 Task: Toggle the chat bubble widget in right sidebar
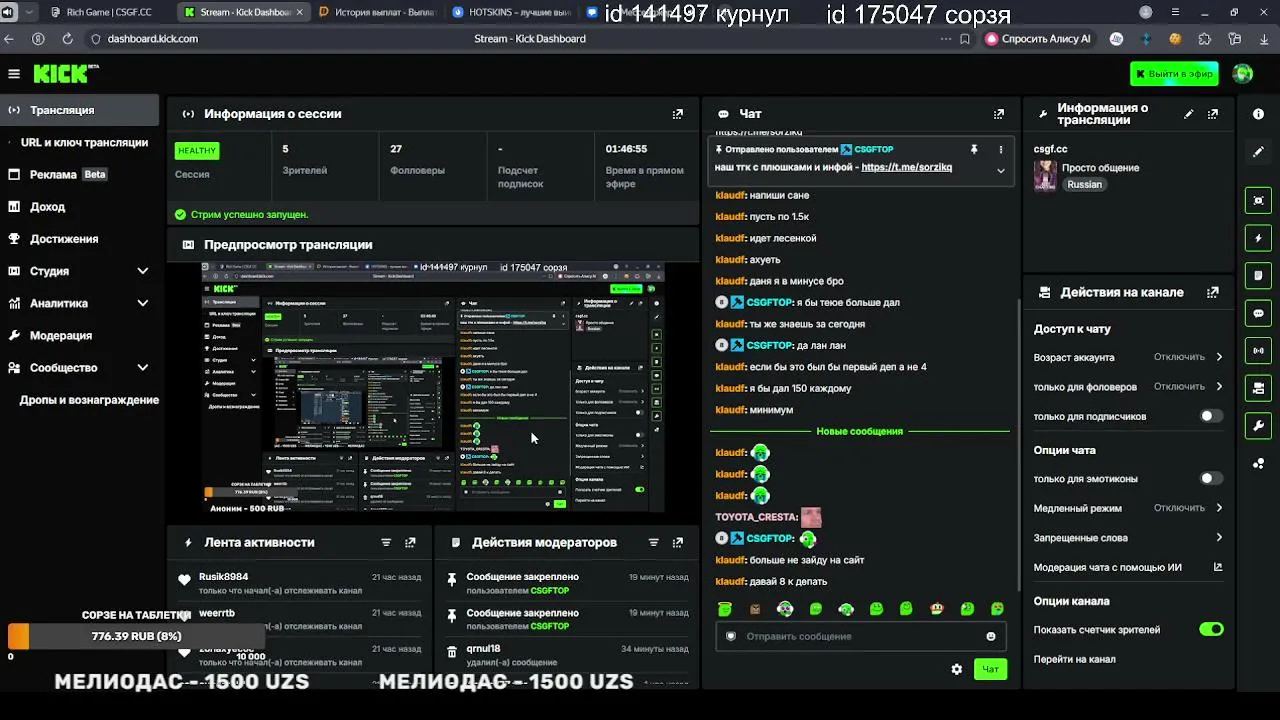1258,313
